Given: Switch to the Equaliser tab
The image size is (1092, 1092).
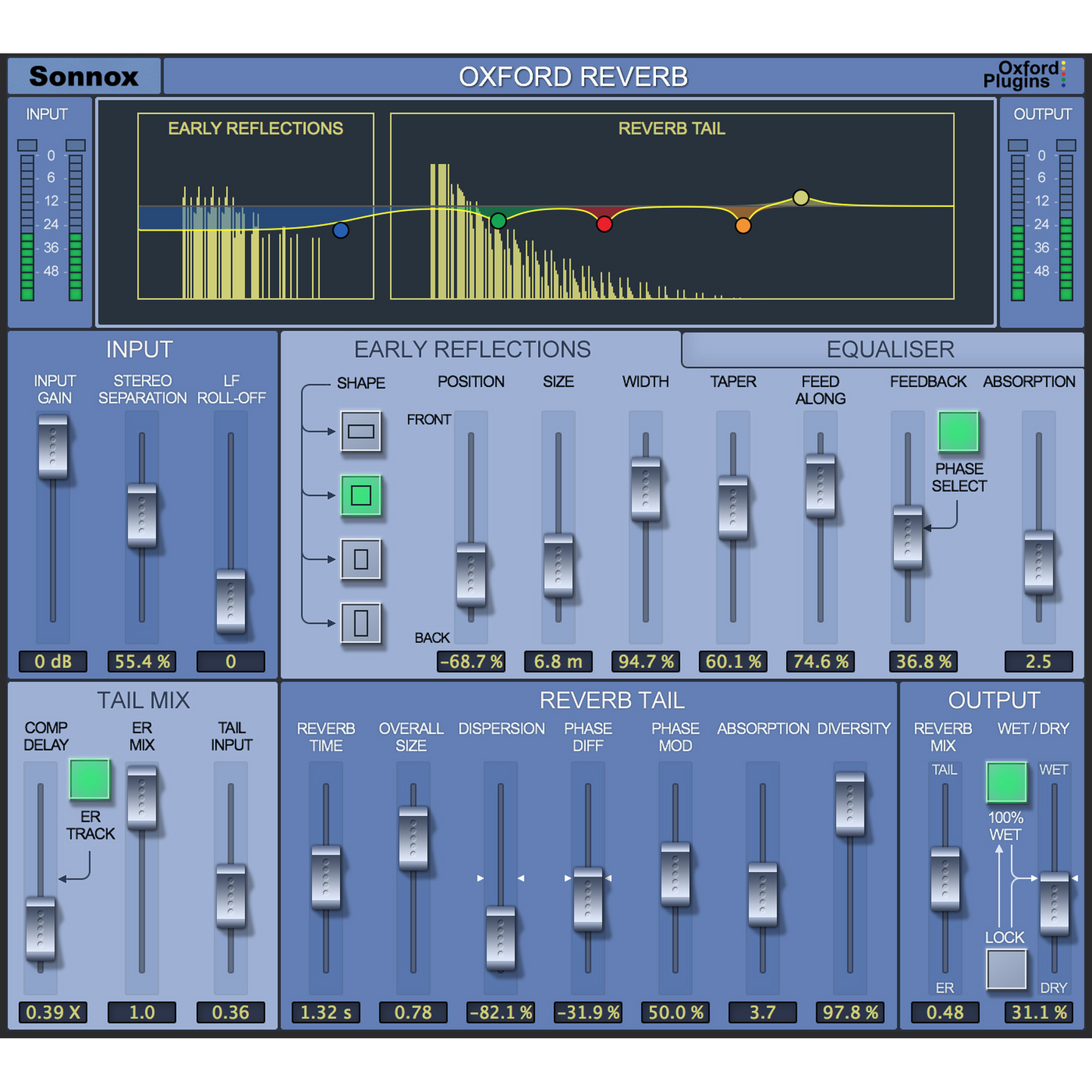Looking at the screenshot, I should [x=889, y=350].
